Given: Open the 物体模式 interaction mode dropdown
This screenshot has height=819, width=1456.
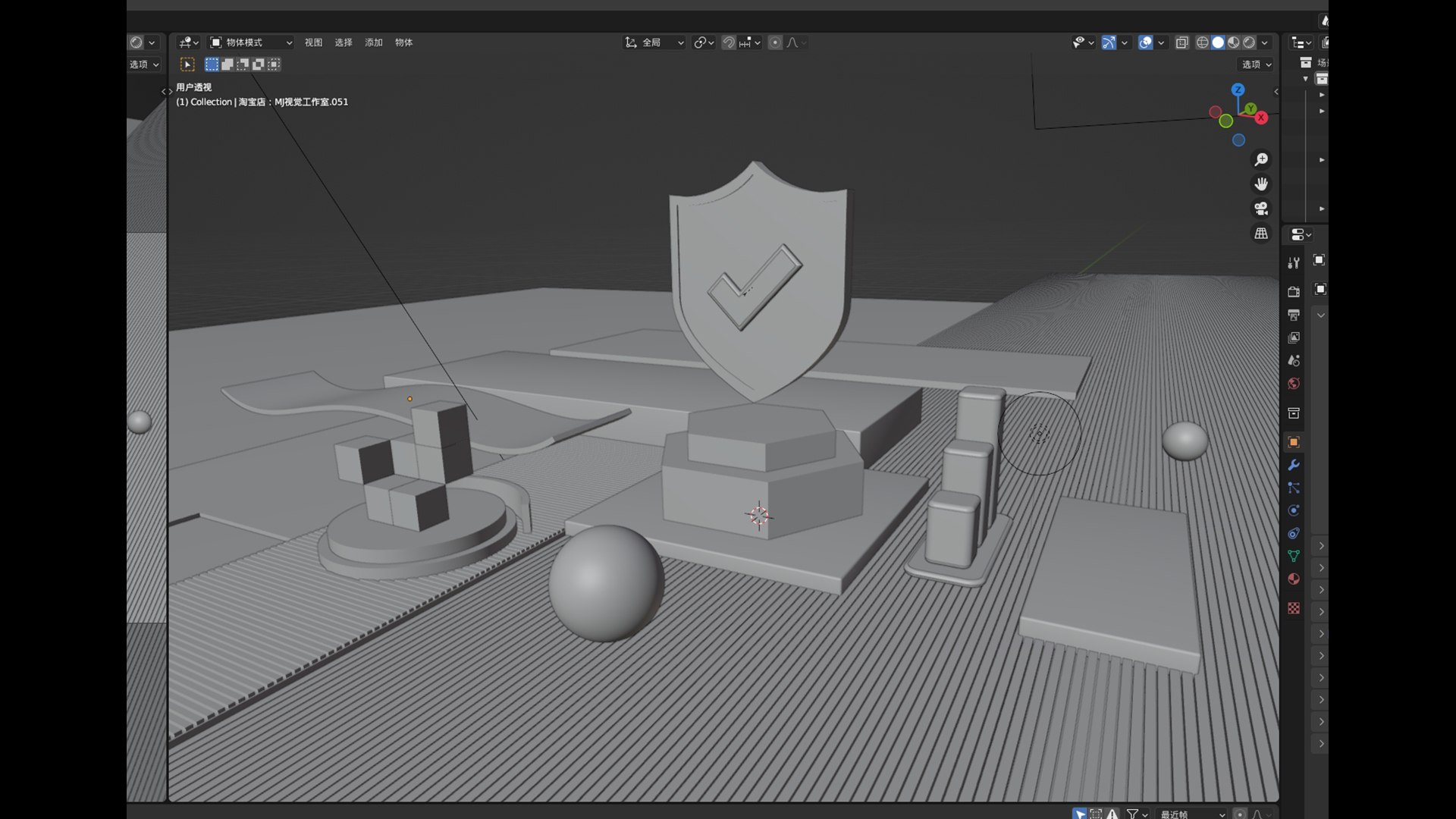Looking at the screenshot, I should point(250,42).
